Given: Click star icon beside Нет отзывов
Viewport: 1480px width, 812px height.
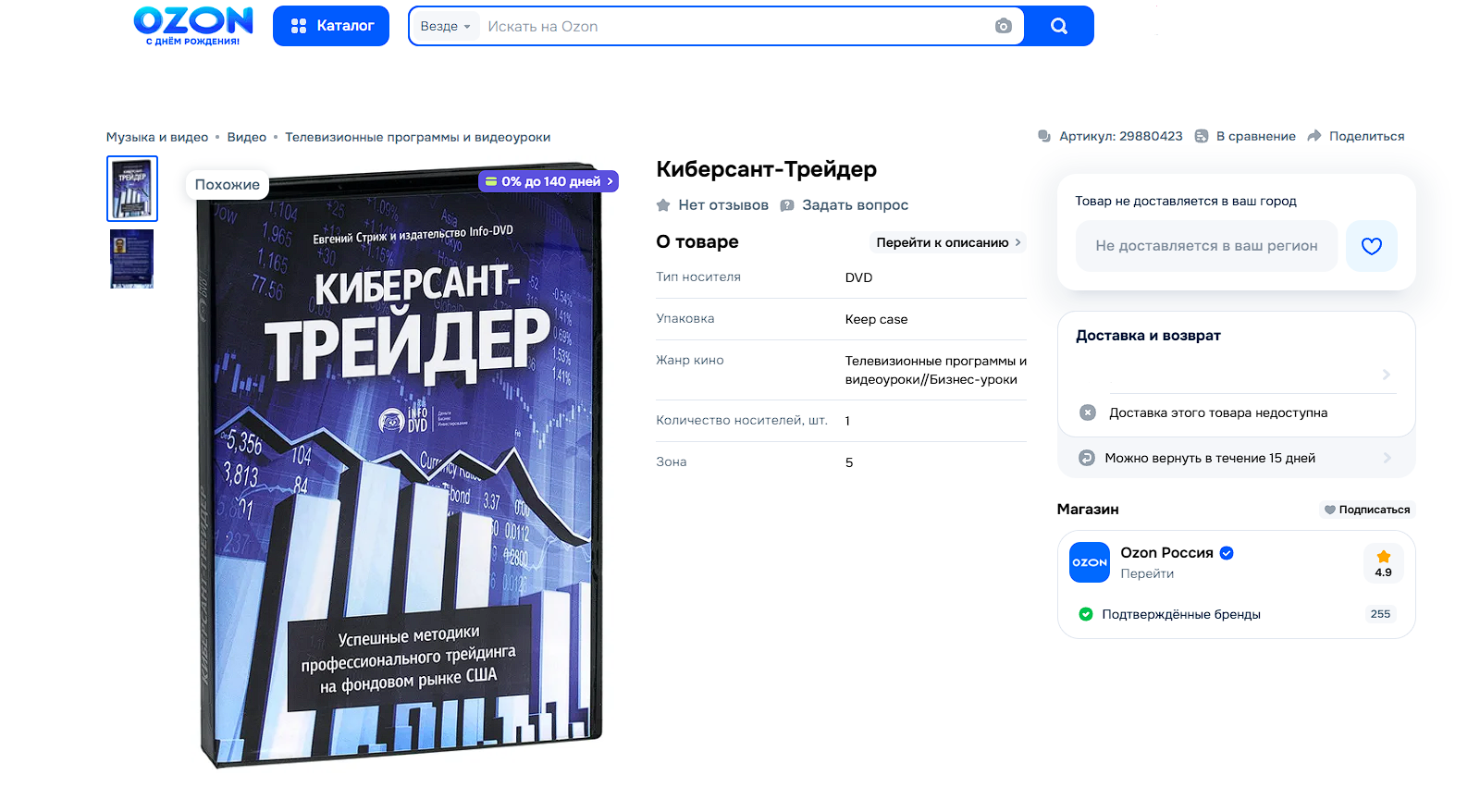Looking at the screenshot, I should pos(663,205).
